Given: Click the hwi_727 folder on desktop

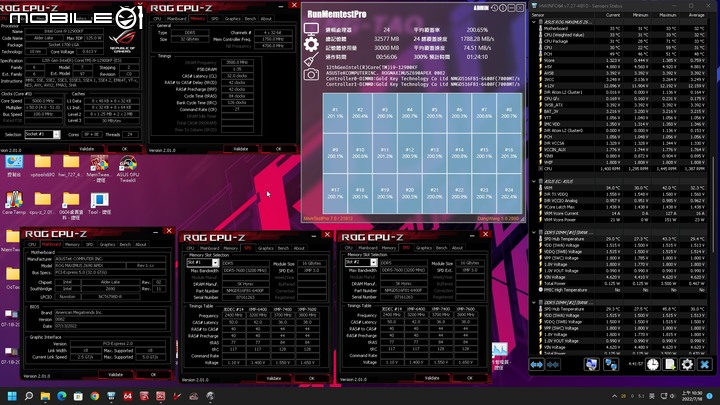Looking at the screenshot, I should coord(71,166).
